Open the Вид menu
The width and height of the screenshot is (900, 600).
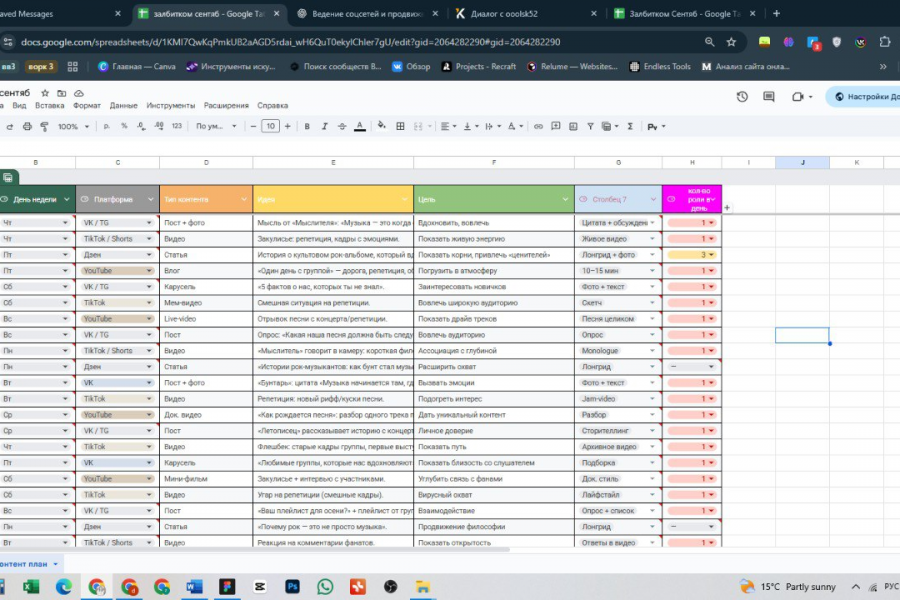point(19,106)
